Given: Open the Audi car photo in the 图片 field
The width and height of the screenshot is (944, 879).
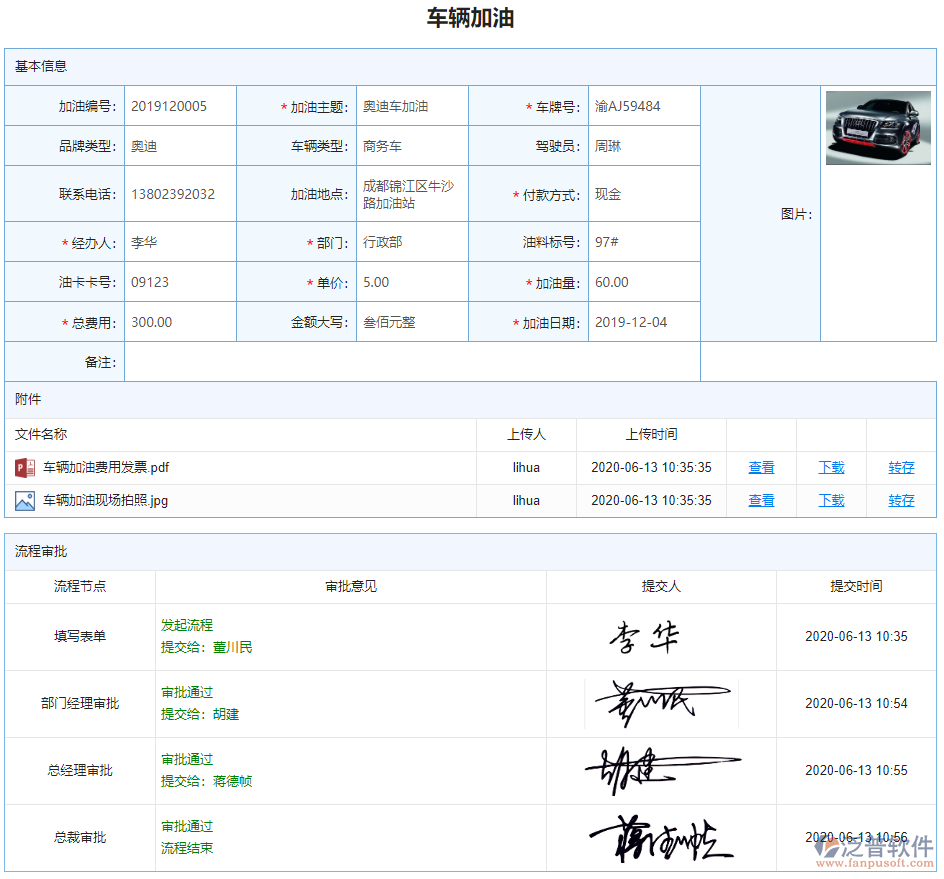Looking at the screenshot, I should tap(878, 128).
